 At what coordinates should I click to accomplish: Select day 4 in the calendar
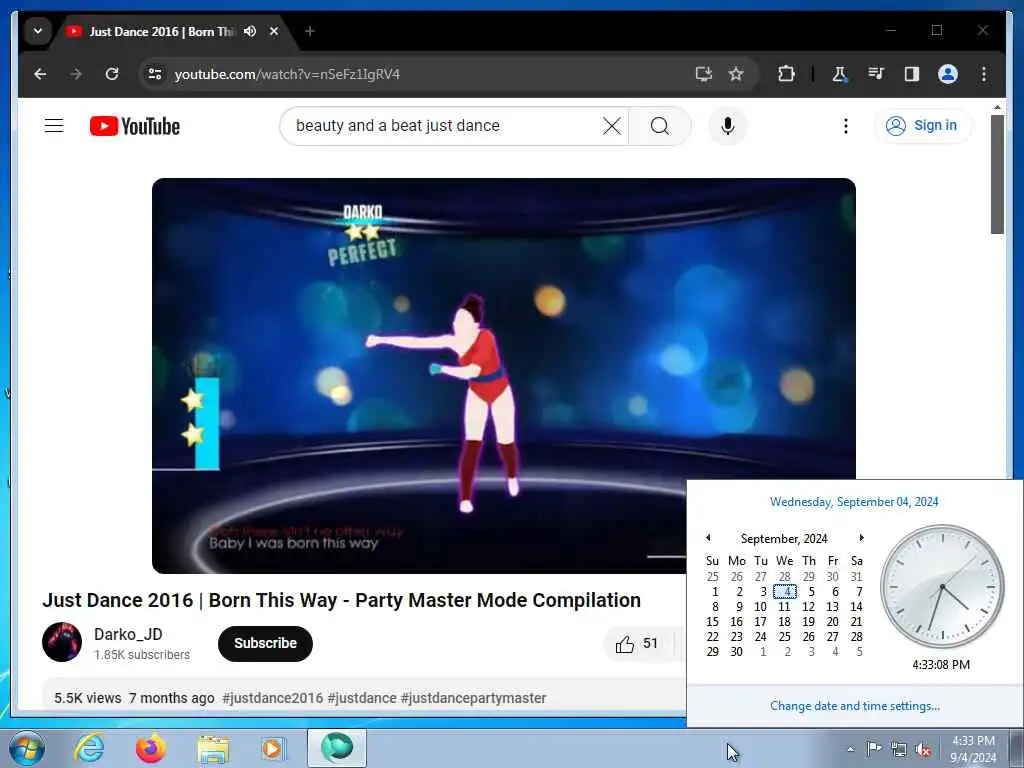pos(785,592)
